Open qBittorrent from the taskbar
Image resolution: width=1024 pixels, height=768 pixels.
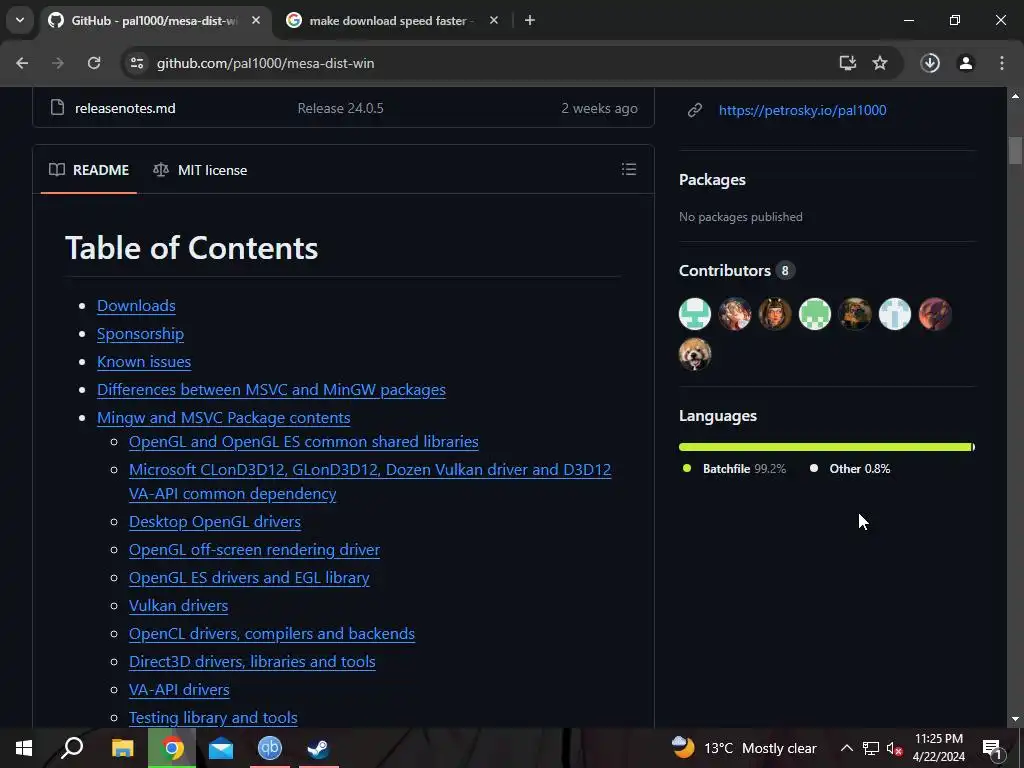(270, 748)
